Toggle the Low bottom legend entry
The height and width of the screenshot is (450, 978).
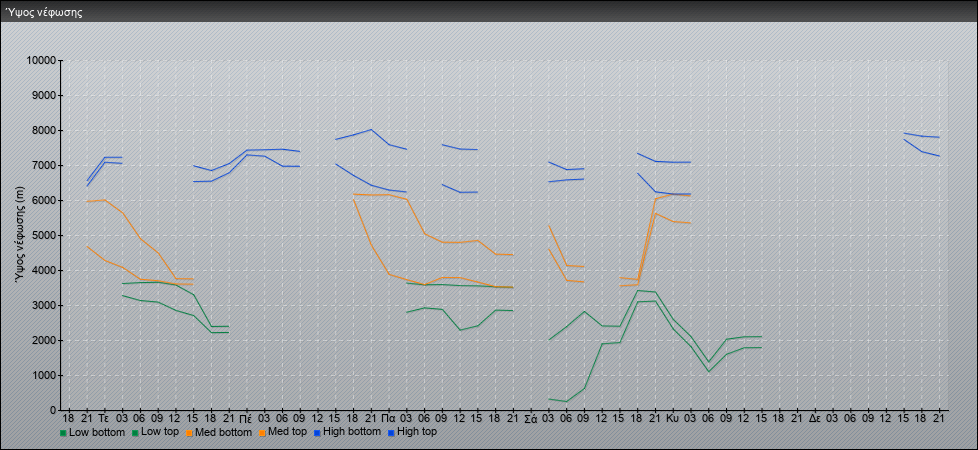pos(92,432)
